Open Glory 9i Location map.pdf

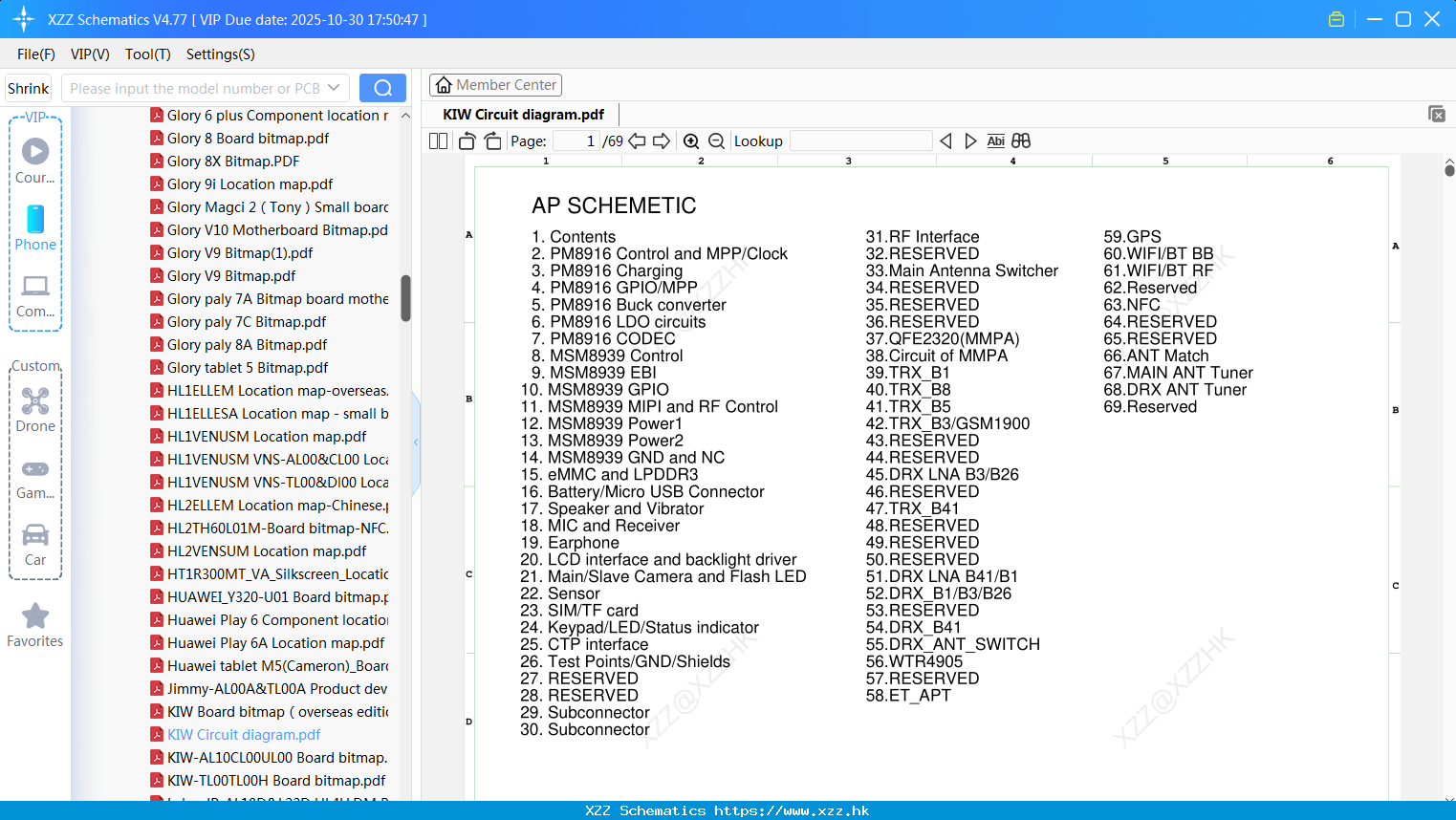pos(250,184)
